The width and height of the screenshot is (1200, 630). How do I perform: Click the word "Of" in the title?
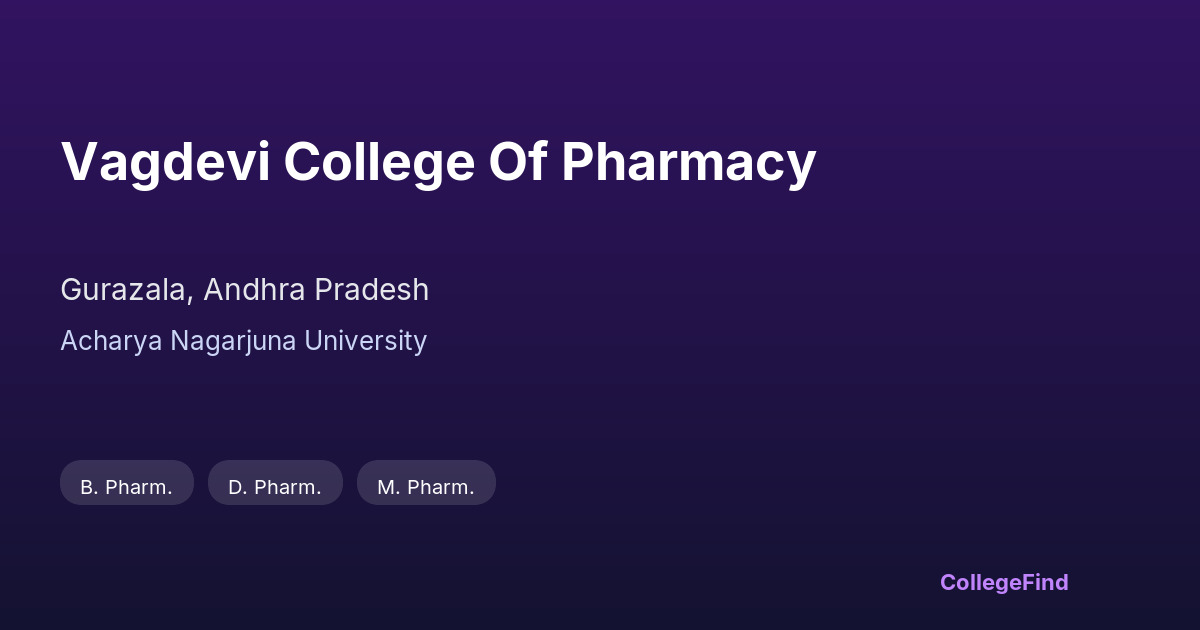(517, 162)
